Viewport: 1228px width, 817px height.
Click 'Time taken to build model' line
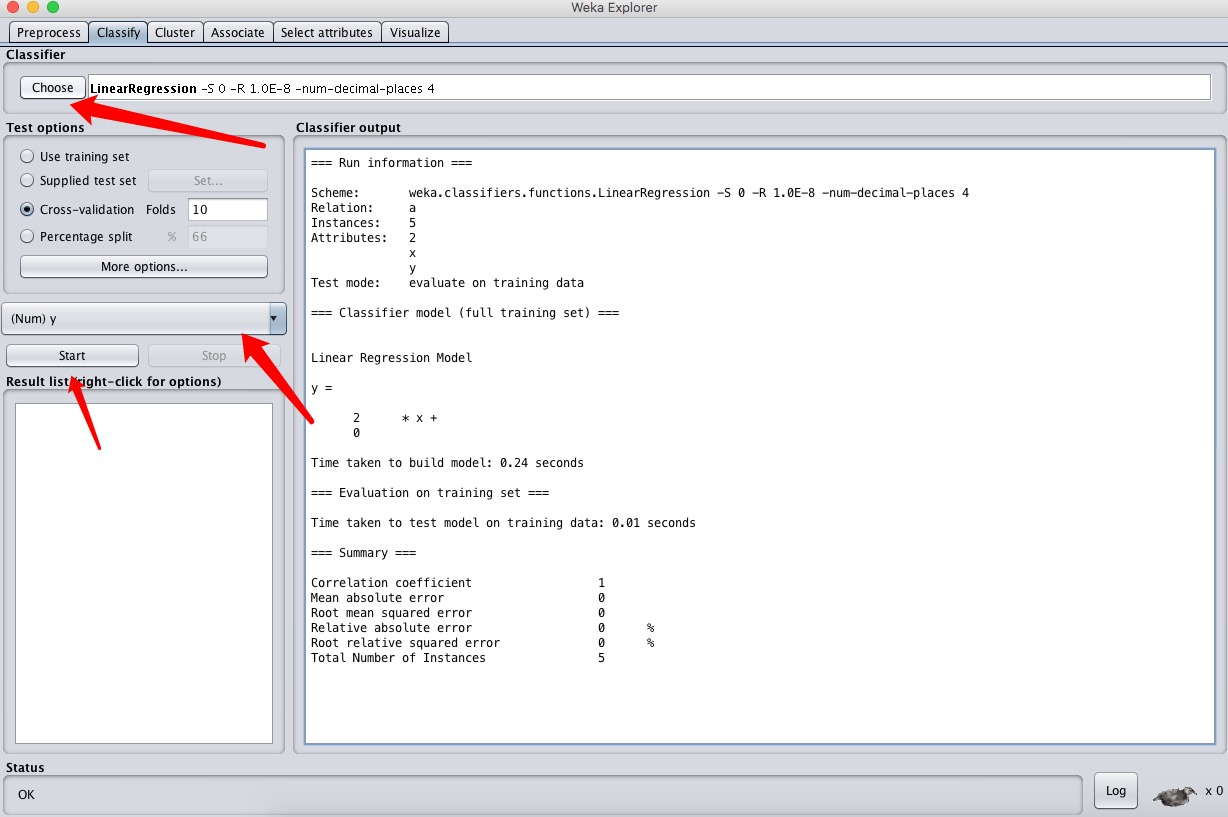[x=447, y=463]
